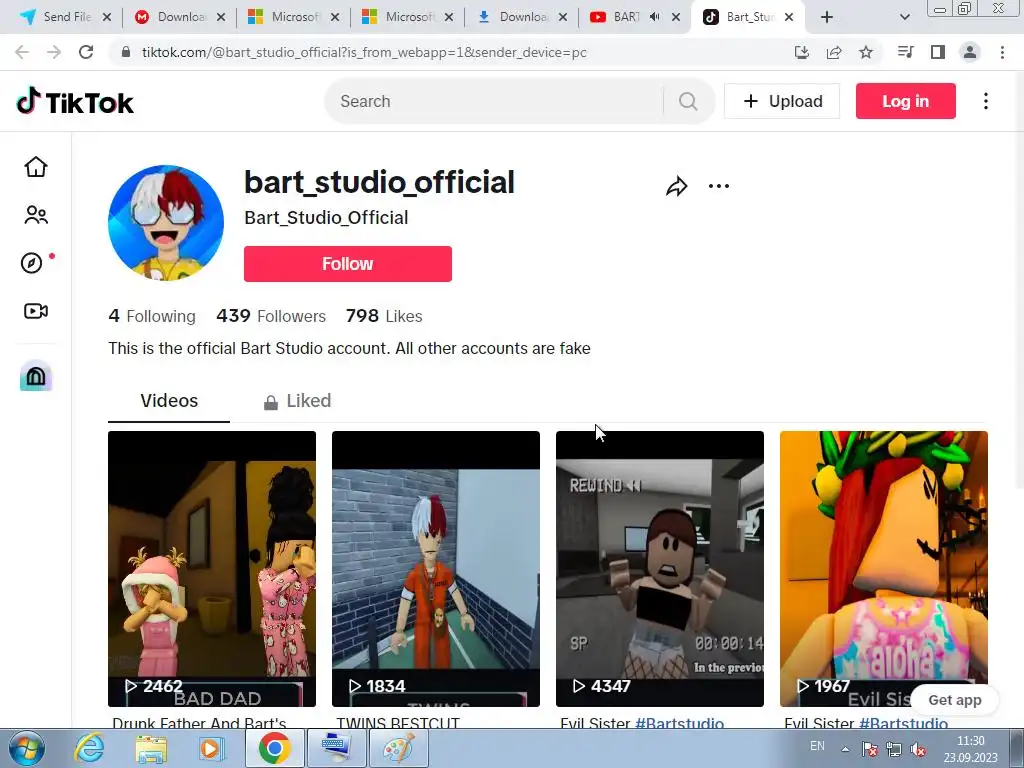1024x768 pixels.
Task: Open Windows Explorer folder in taskbar
Action: pyautogui.click(x=151, y=748)
